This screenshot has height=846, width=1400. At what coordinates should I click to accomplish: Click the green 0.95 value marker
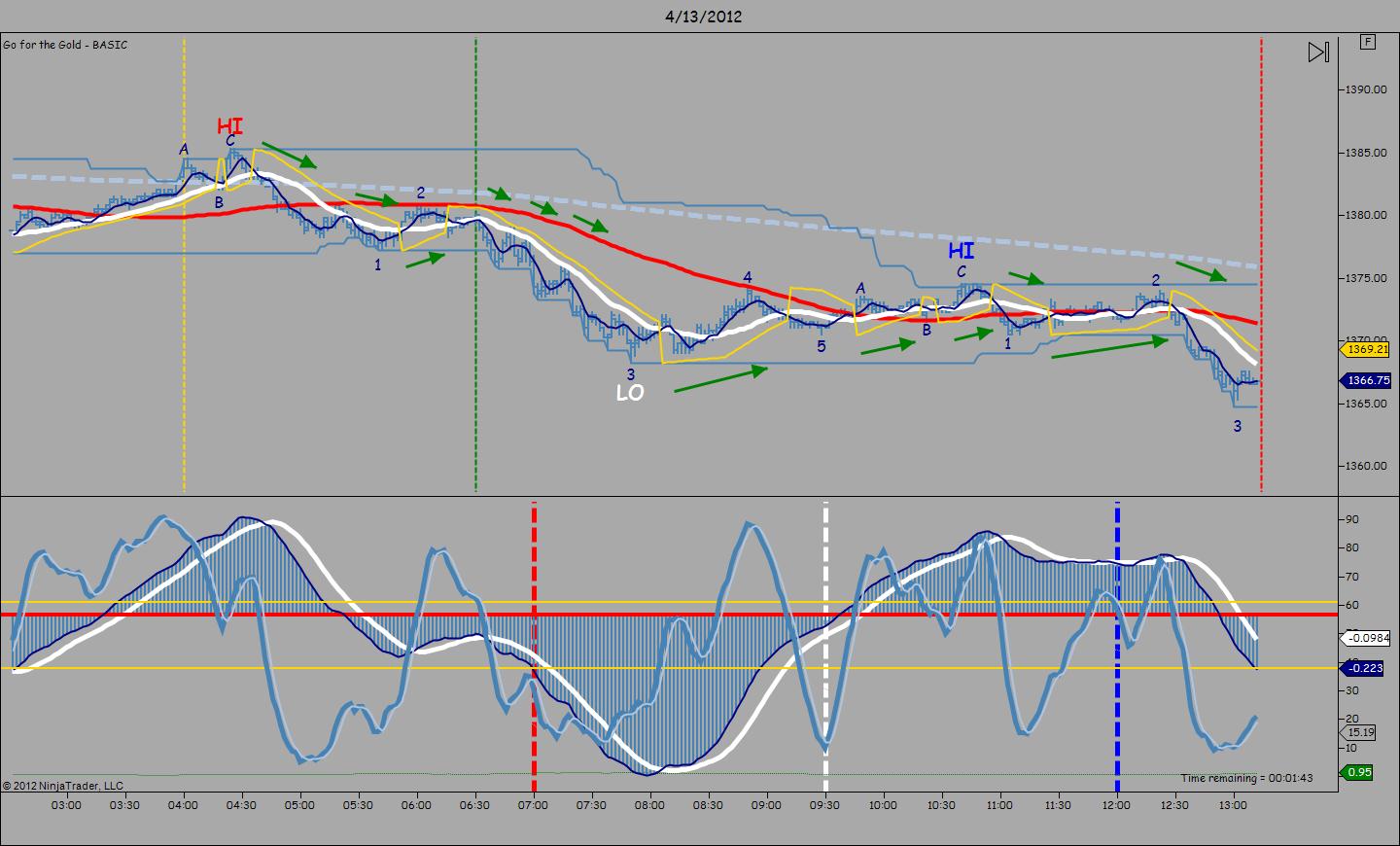(x=1357, y=772)
